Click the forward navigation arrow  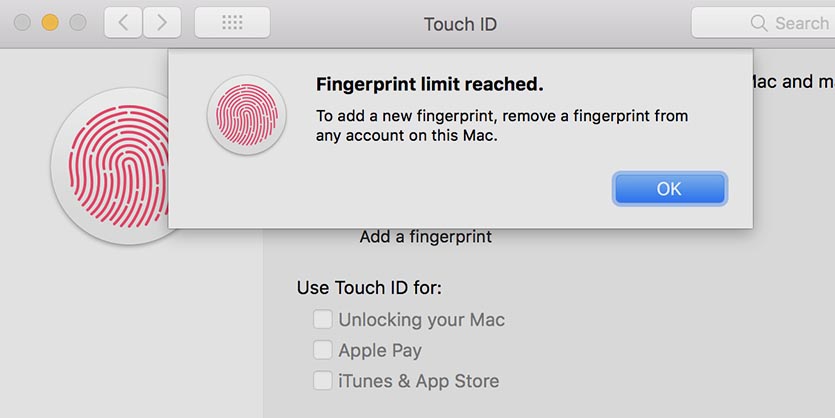(x=162, y=22)
